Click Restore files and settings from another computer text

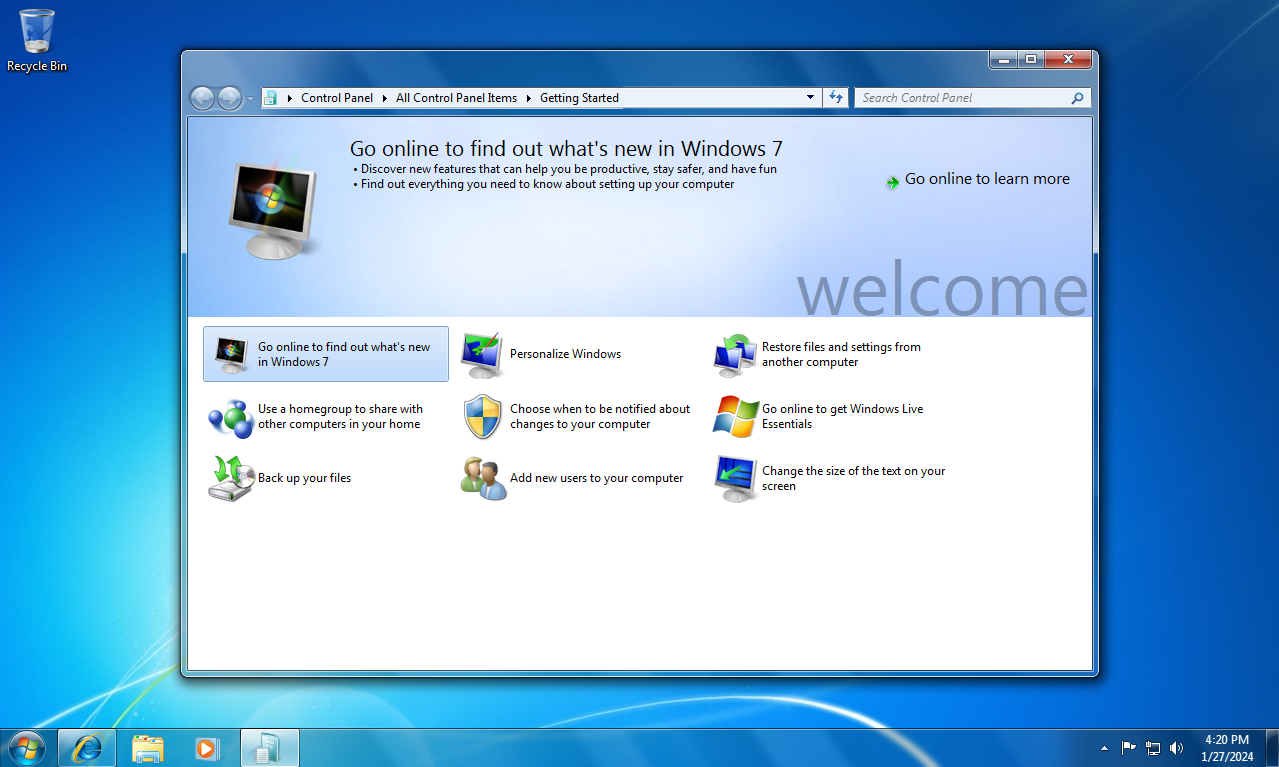[x=841, y=354]
